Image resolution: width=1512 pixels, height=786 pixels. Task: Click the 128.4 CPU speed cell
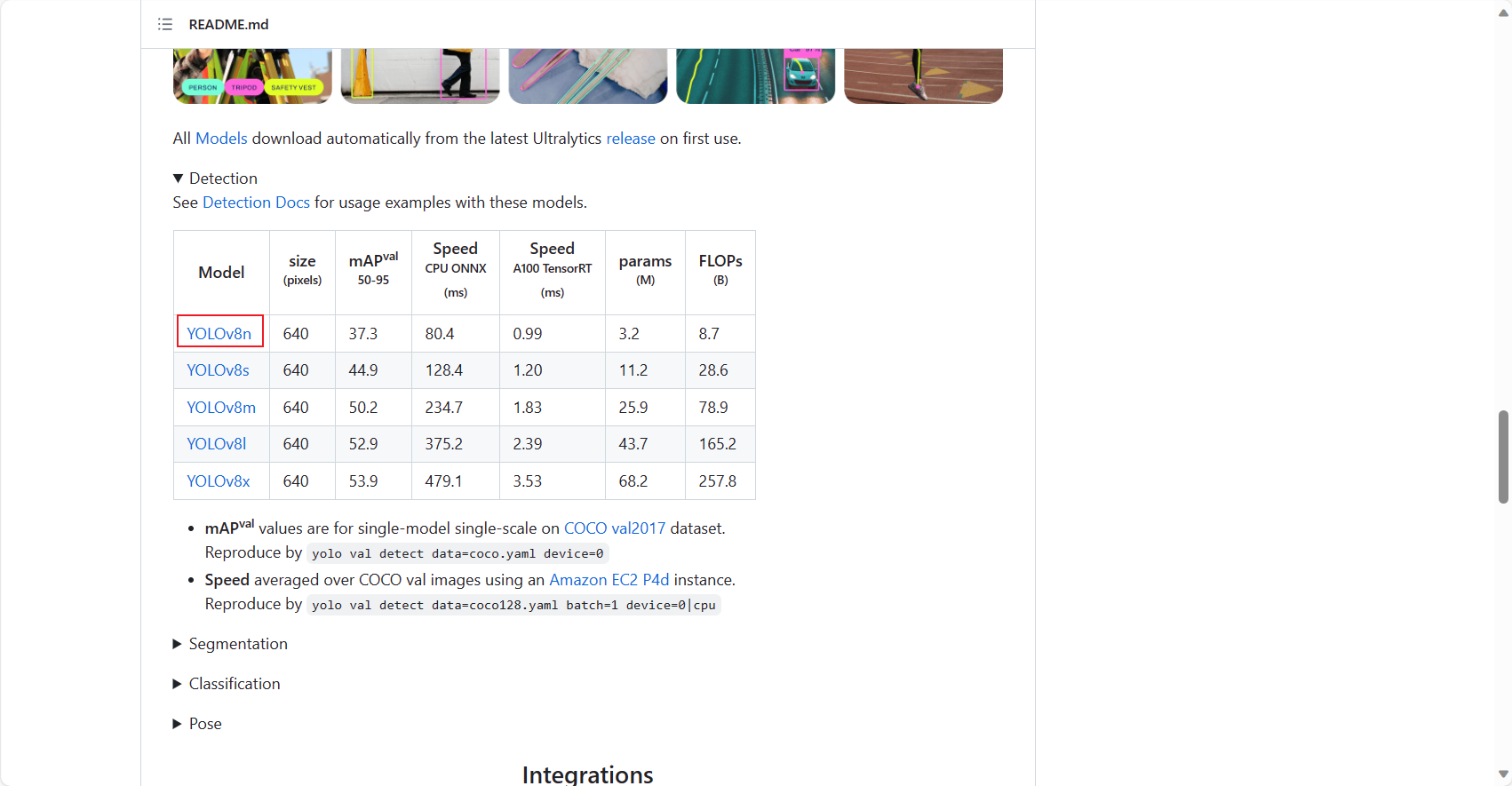[456, 370]
